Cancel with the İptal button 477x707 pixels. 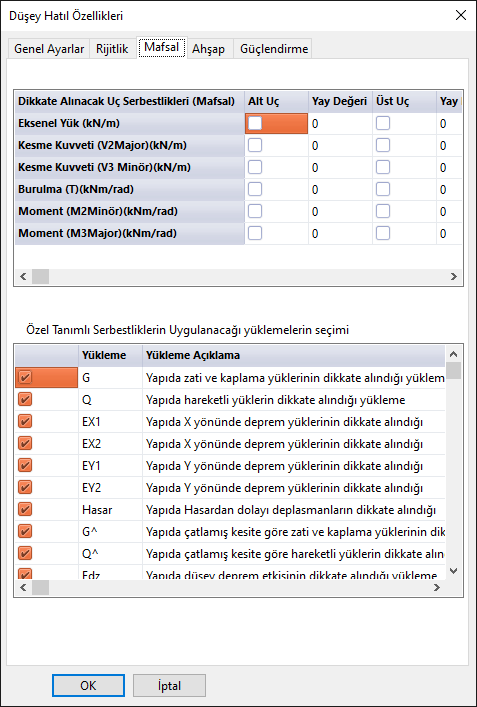pyautogui.click(x=170, y=686)
